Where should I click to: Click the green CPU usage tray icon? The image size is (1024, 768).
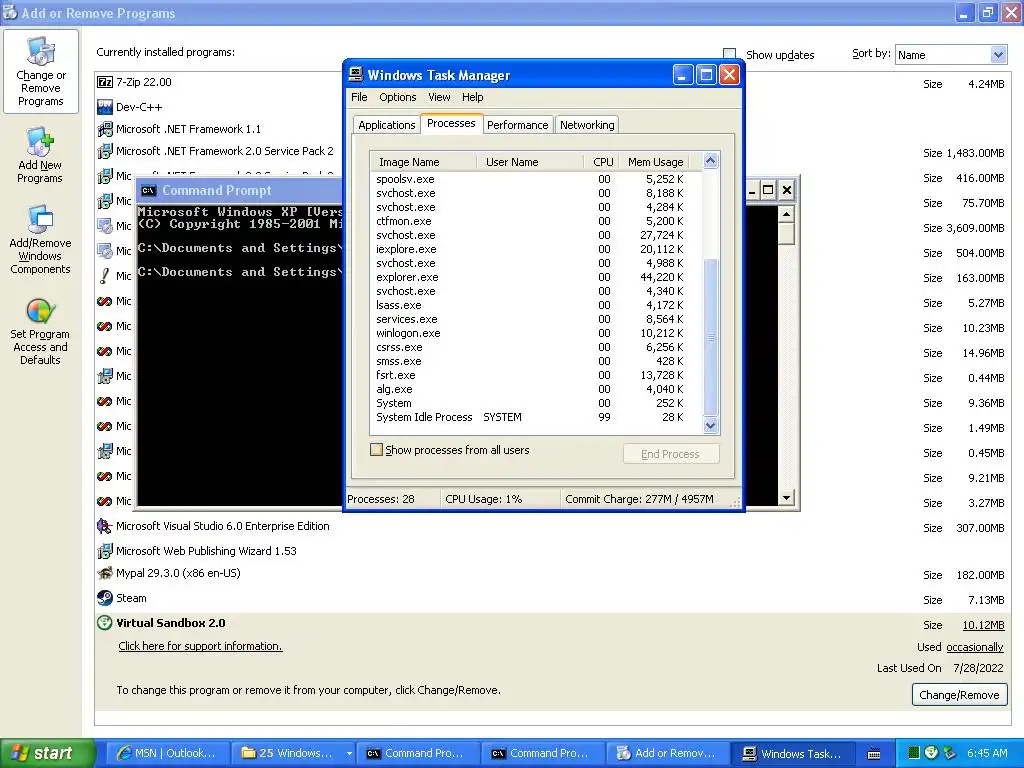click(x=914, y=753)
